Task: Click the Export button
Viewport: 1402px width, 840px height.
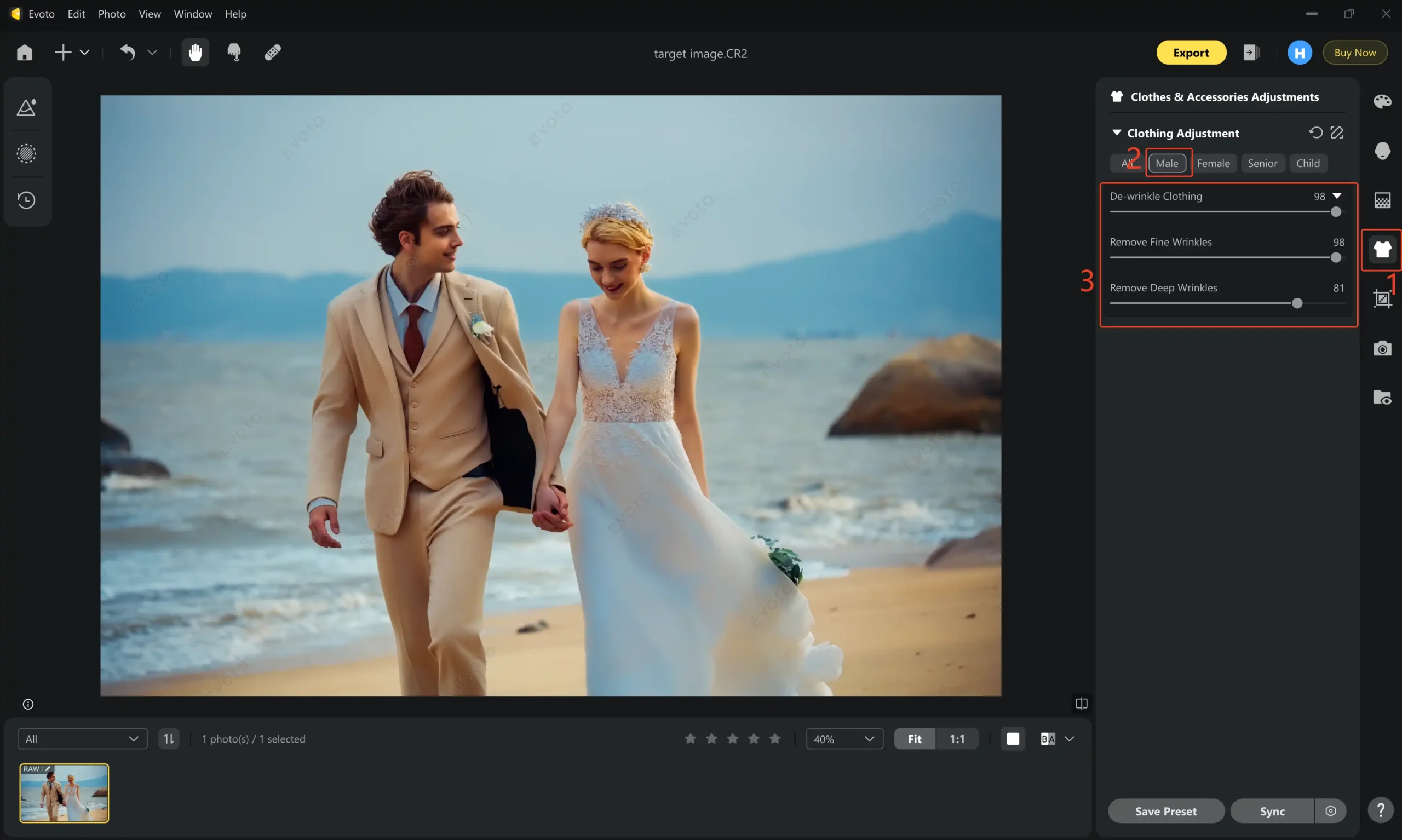Action: [x=1191, y=53]
